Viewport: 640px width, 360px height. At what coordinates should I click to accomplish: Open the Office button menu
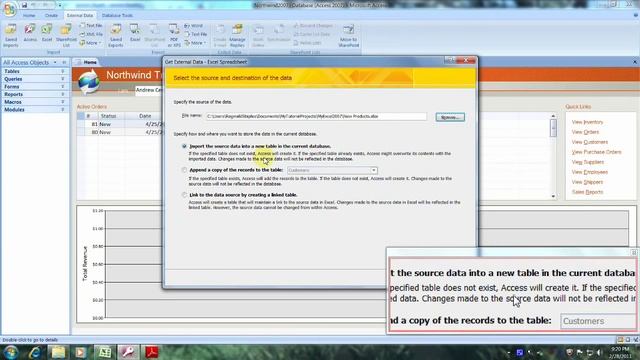pos(9,9)
